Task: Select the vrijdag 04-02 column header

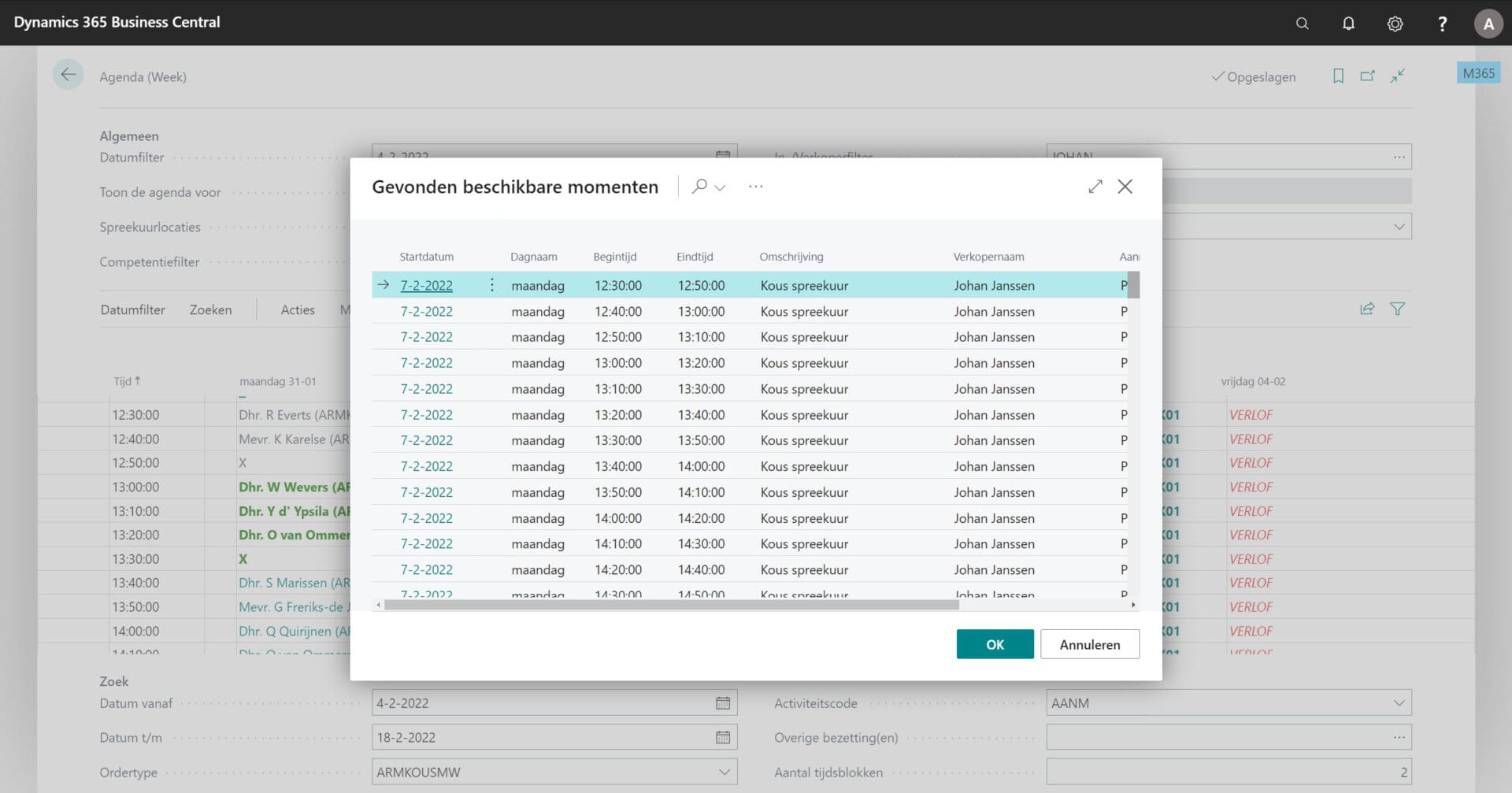Action: pos(1253,381)
